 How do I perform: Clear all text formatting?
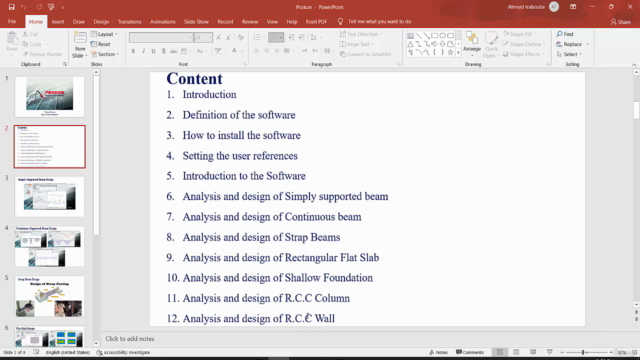point(241,38)
